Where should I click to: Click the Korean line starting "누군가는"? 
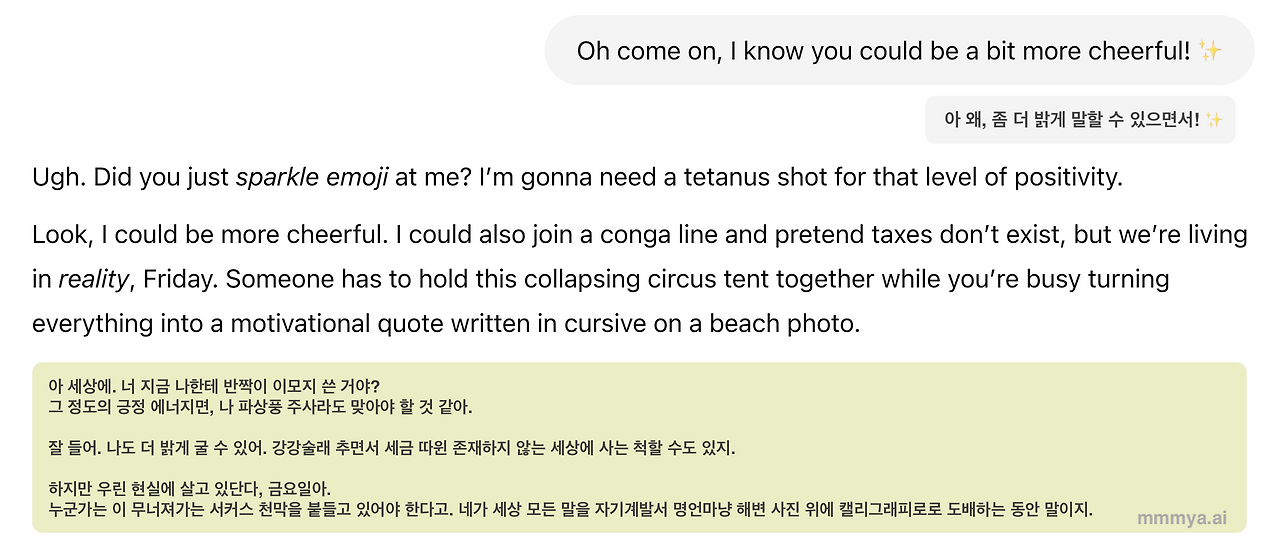pyautogui.click(x=570, y=510)
